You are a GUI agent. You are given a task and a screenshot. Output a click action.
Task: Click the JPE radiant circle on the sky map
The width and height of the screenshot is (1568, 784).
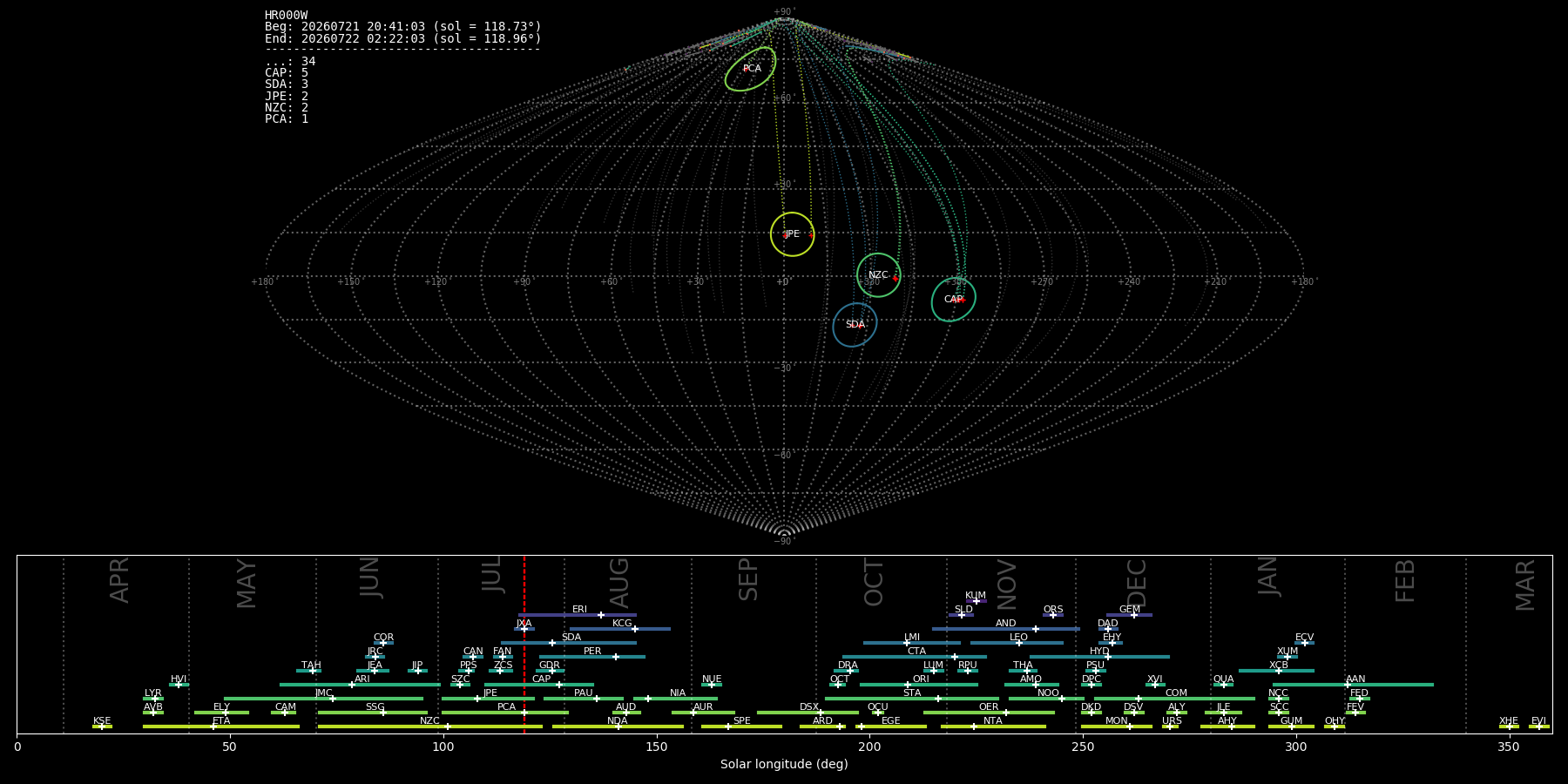pos(792,234)
